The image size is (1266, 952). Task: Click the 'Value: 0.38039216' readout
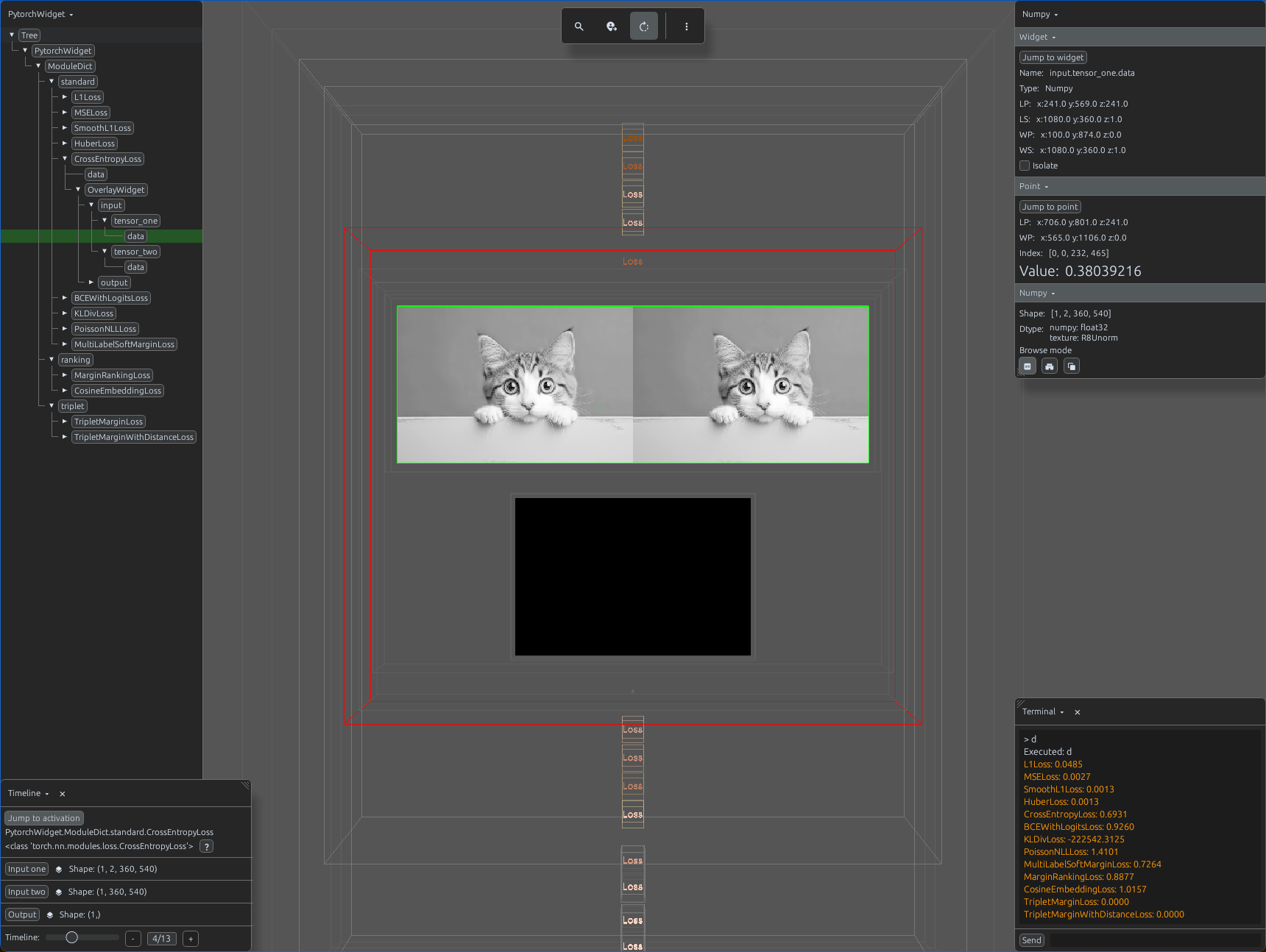[1081, 271]
